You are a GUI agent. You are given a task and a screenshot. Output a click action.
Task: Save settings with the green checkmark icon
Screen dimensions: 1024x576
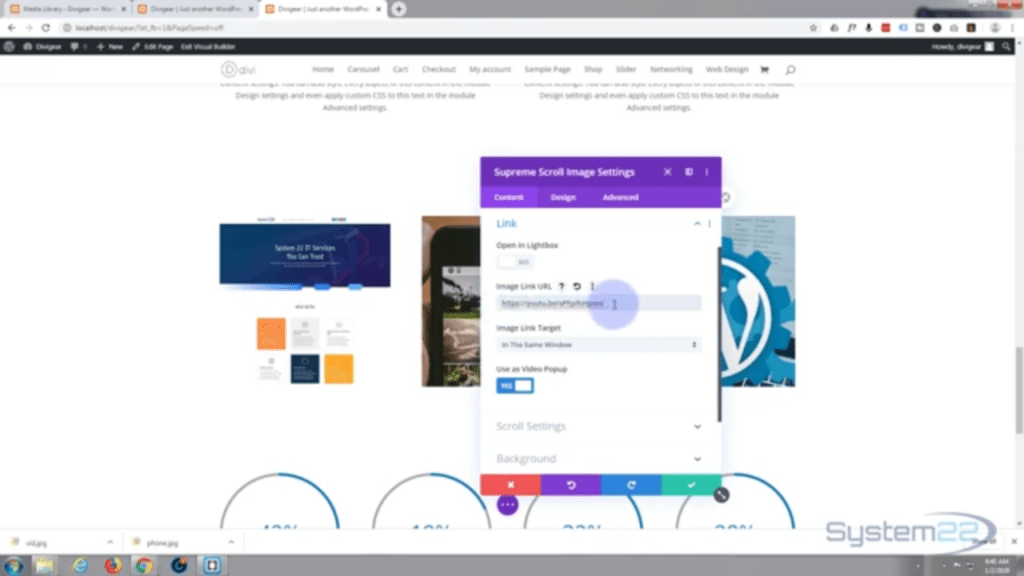click(x=691, y=484)
